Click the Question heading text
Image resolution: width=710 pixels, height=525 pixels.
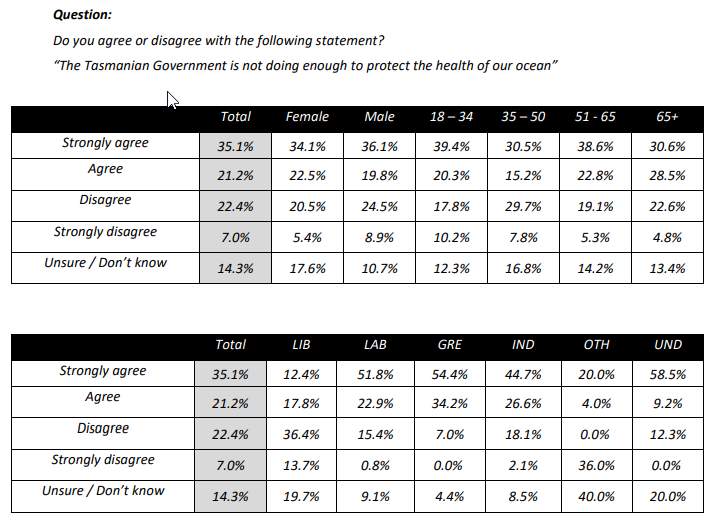click(x=82, y=14)
